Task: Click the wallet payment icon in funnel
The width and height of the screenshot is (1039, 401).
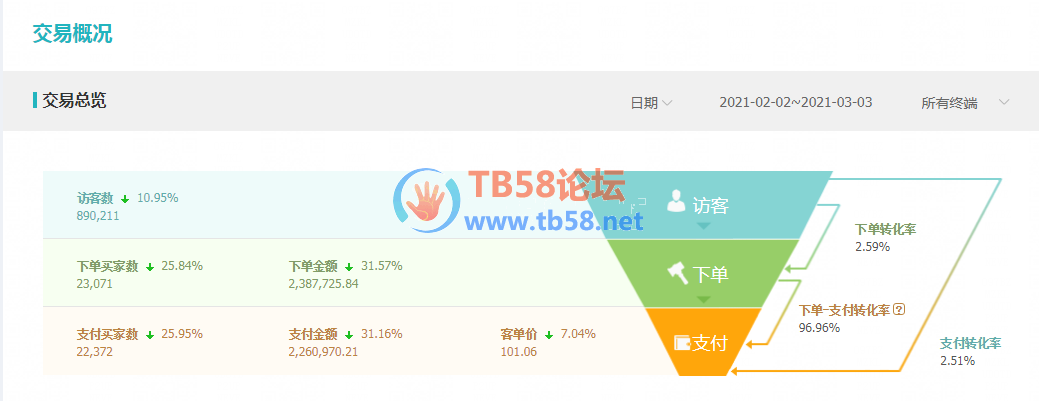Action: coord(683,343)
